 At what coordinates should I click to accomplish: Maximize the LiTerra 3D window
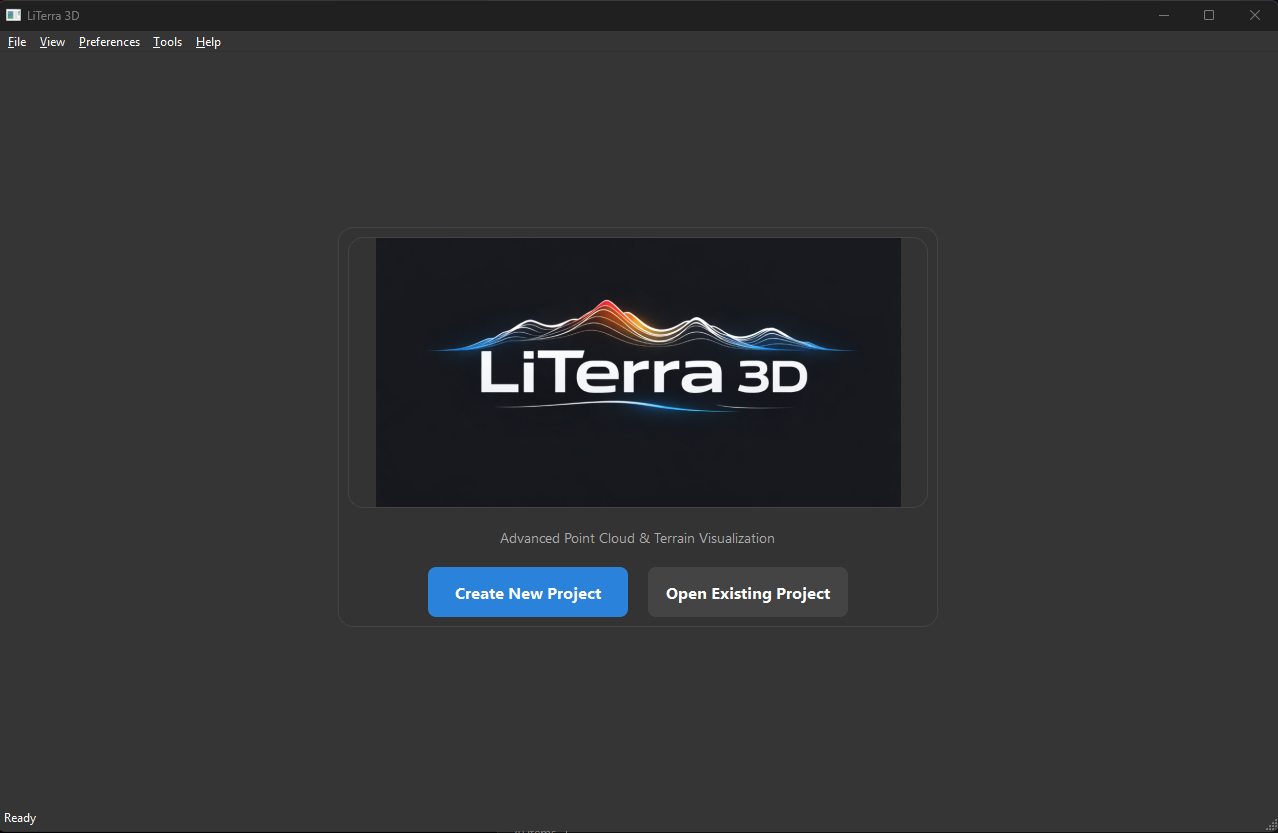pyautogui.click(x=1208, y=15)
